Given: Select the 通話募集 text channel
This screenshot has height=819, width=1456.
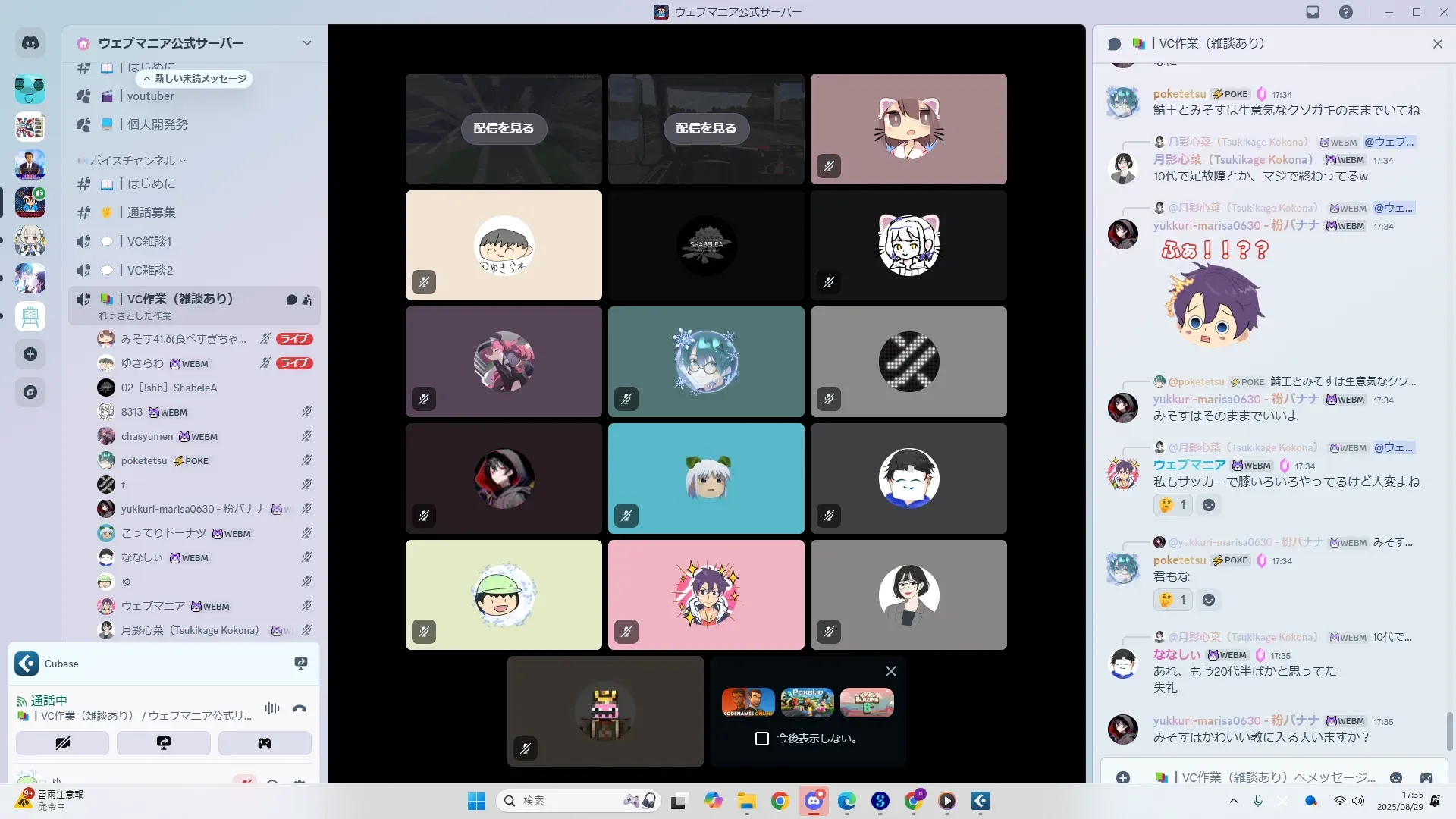Looking at the screenshot, I should click(151, 212).
